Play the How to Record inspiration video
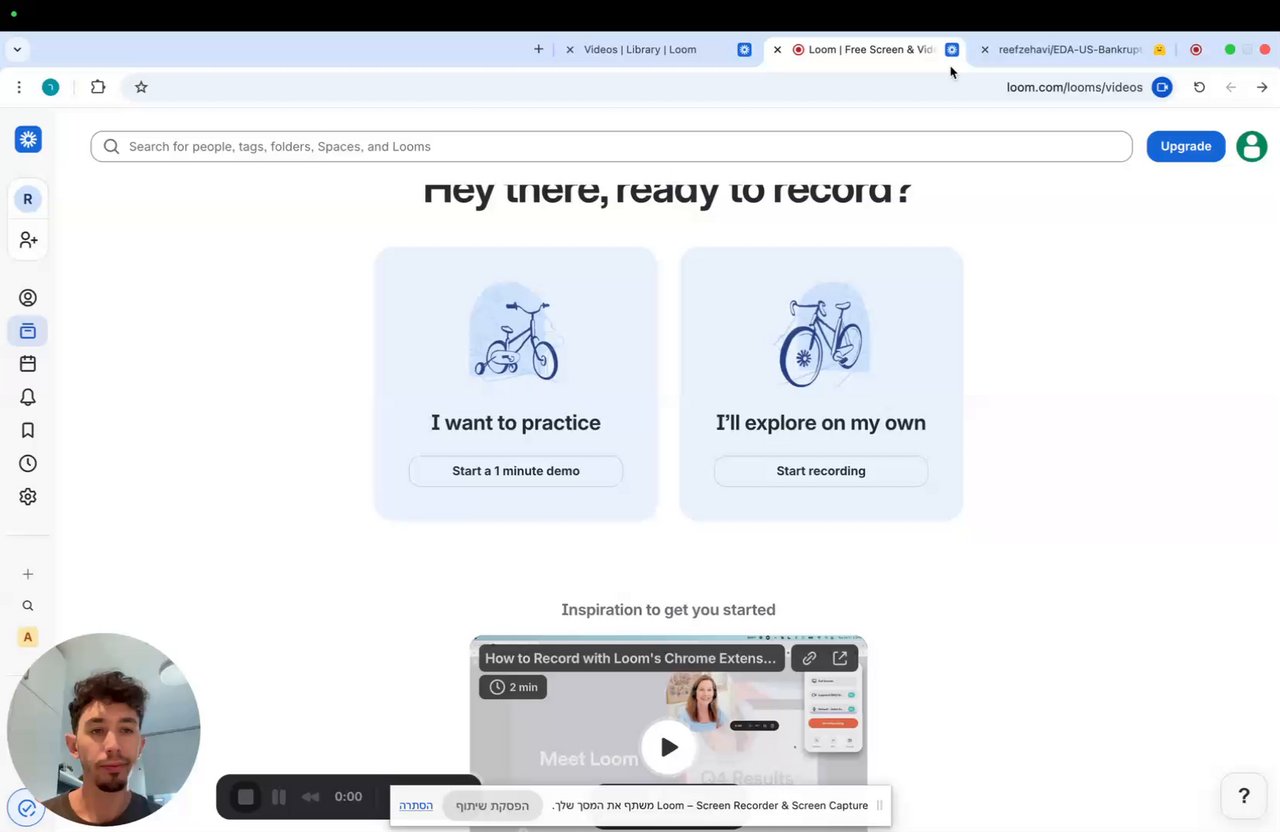The height and width of the screenshot is (832, 1280). click(x=669, y=747)
